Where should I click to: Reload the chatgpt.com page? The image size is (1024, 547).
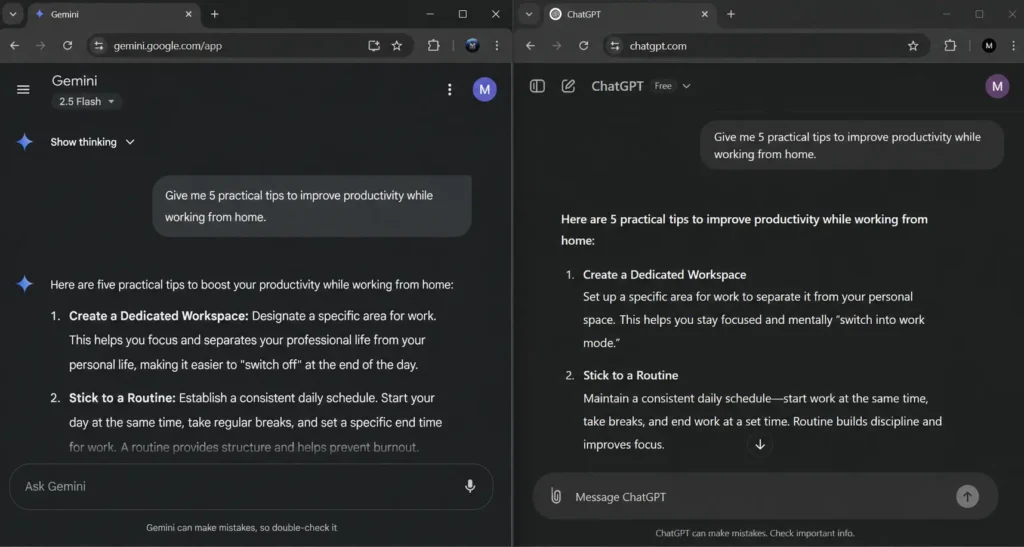tap(584, 46)
